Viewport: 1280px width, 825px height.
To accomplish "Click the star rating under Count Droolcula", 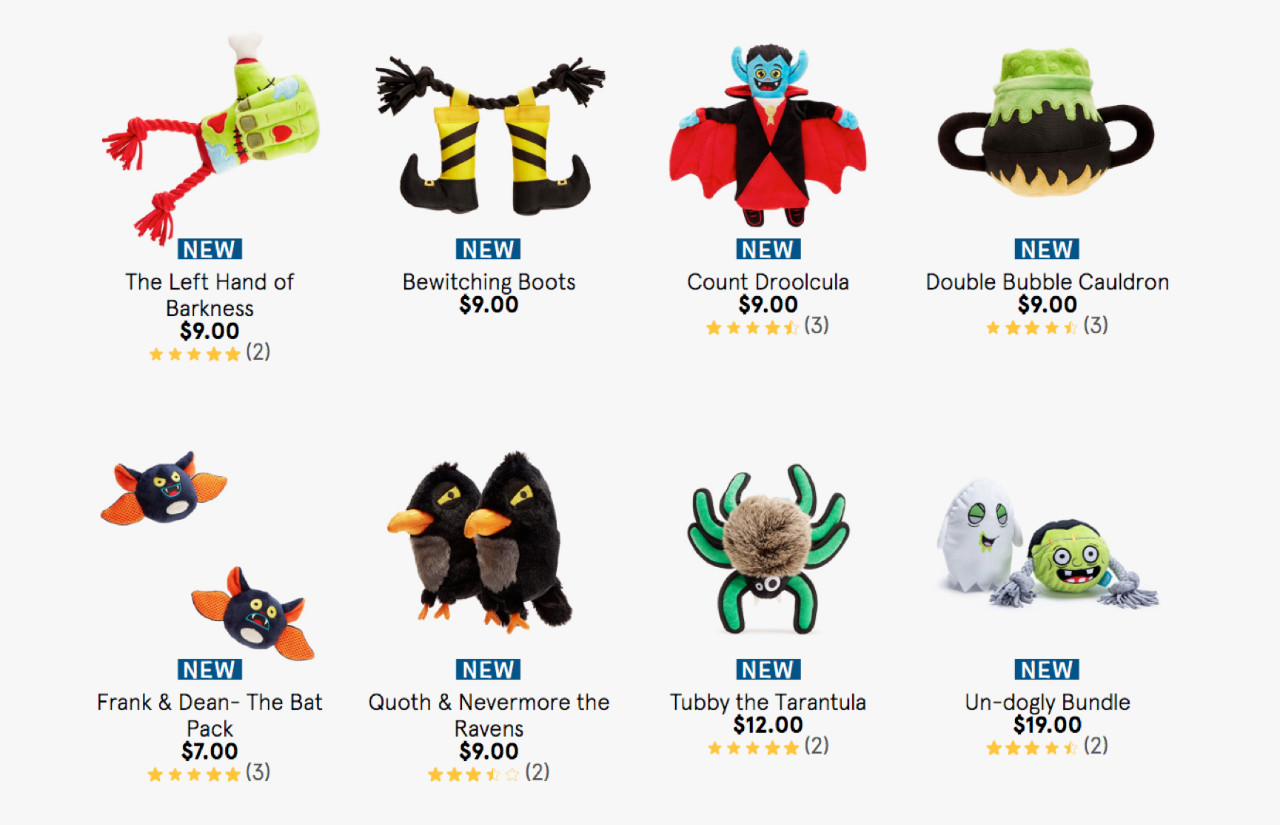I will click(767, 326).
